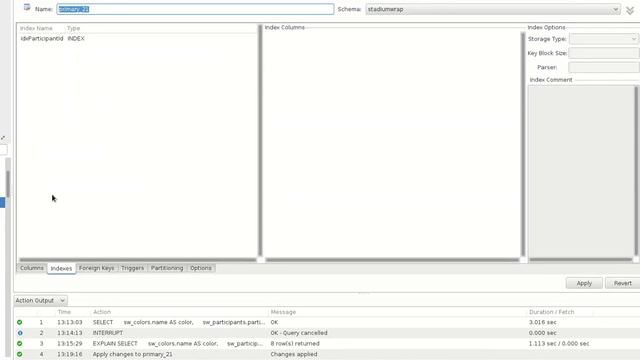640x360 pixels.
Task: Switch to the Options tab
Action: (x=201, y=268)
